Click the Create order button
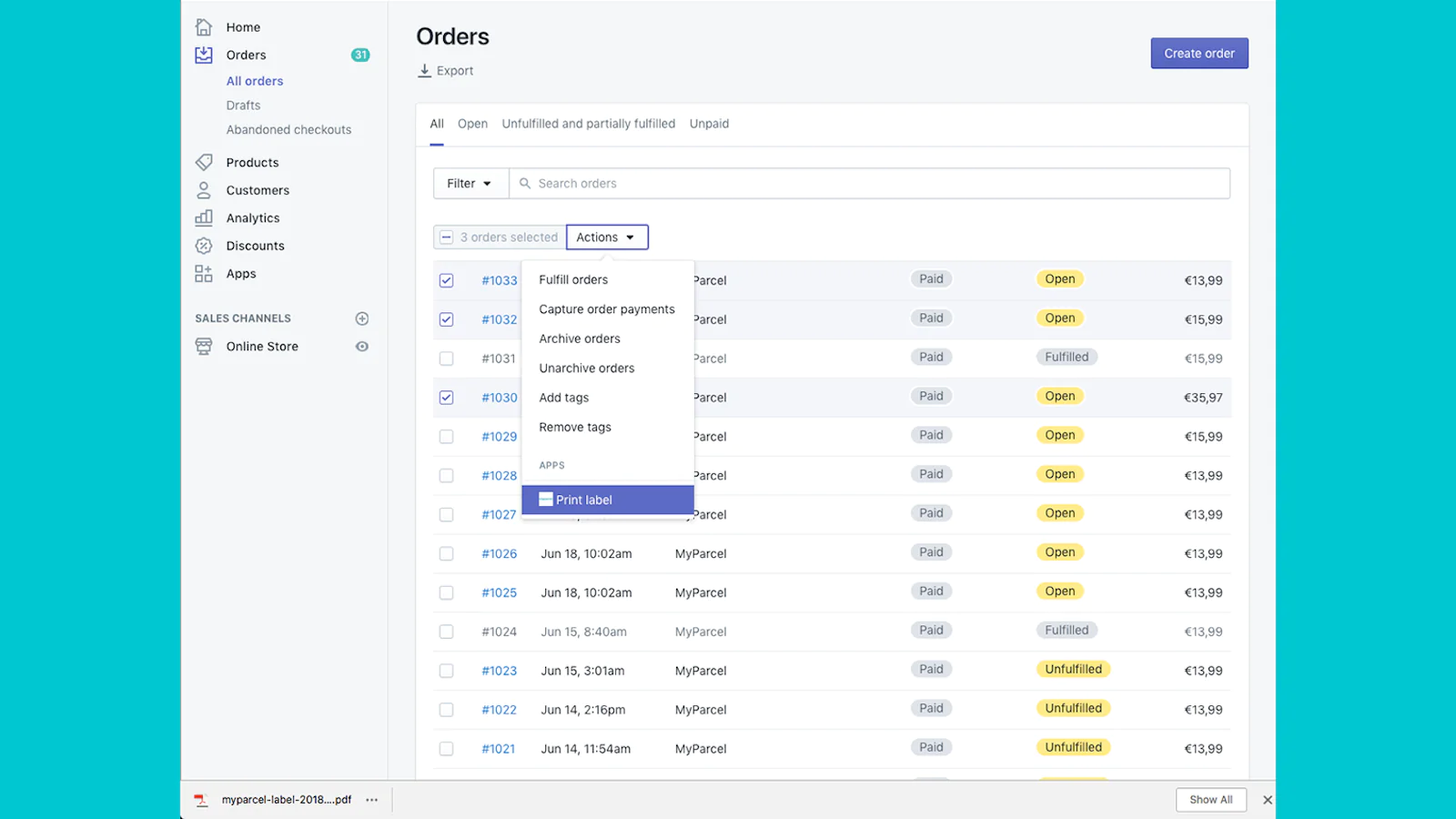The image size is (1456, 819). pyautogui.click(x=1198, y=54)
